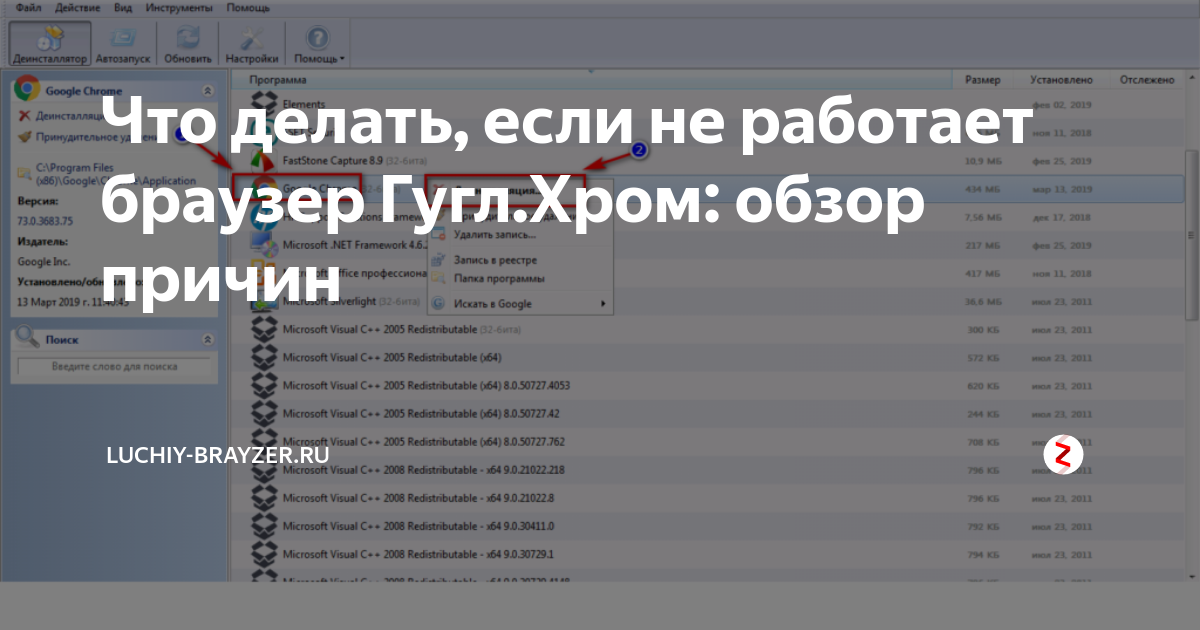Click the 572 КБ size cell
The width and height of the screenshot is (1200, 630).
981,357
